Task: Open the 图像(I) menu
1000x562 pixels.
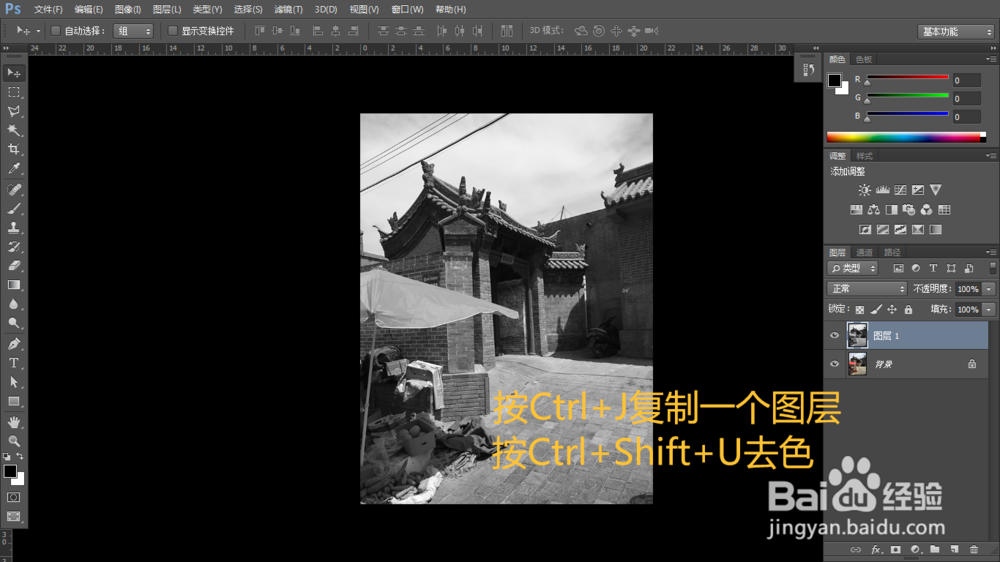Action: [128, 10]
